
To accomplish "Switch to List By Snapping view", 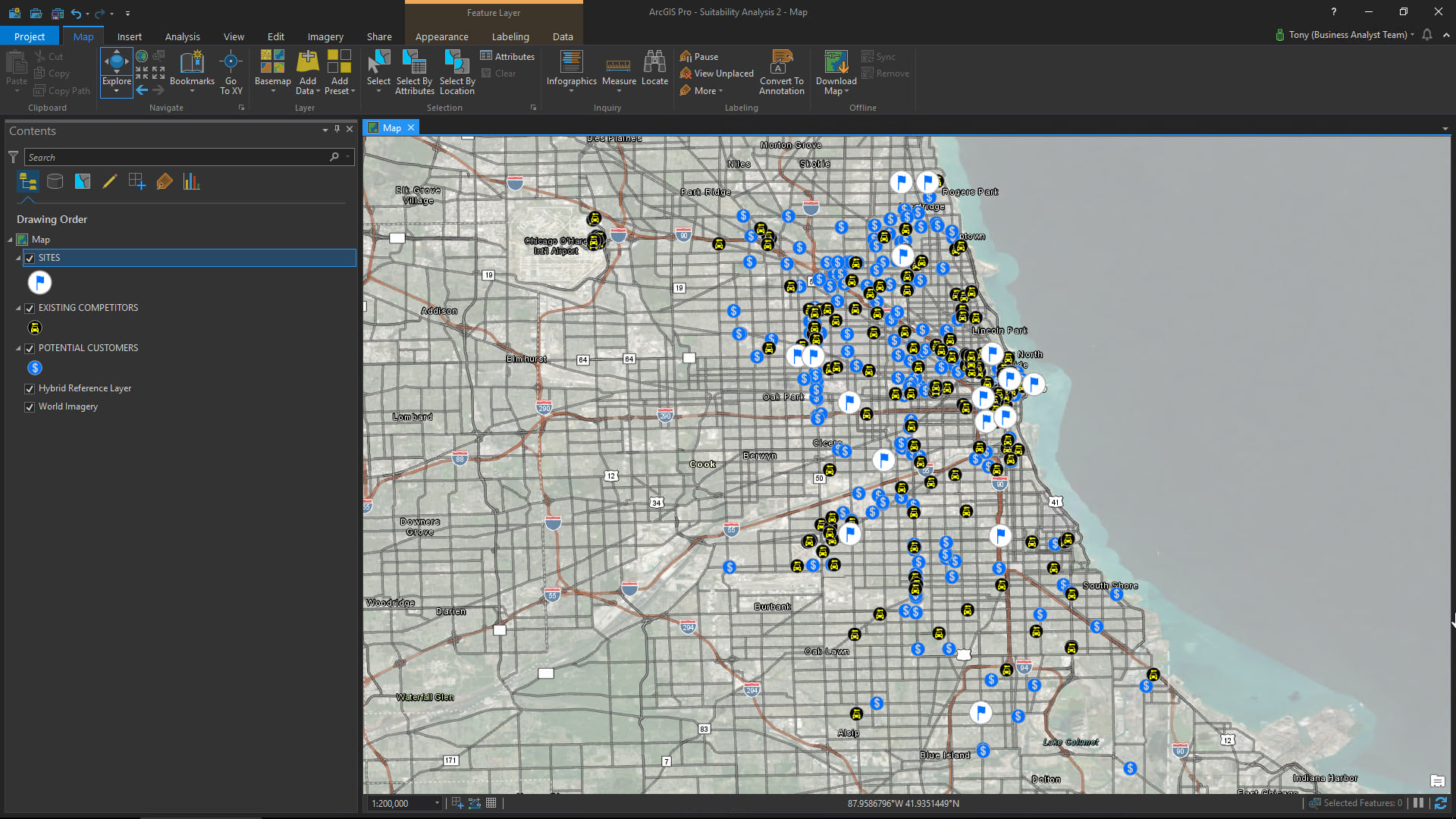I will pyautogui.click(x=137, y=181).
